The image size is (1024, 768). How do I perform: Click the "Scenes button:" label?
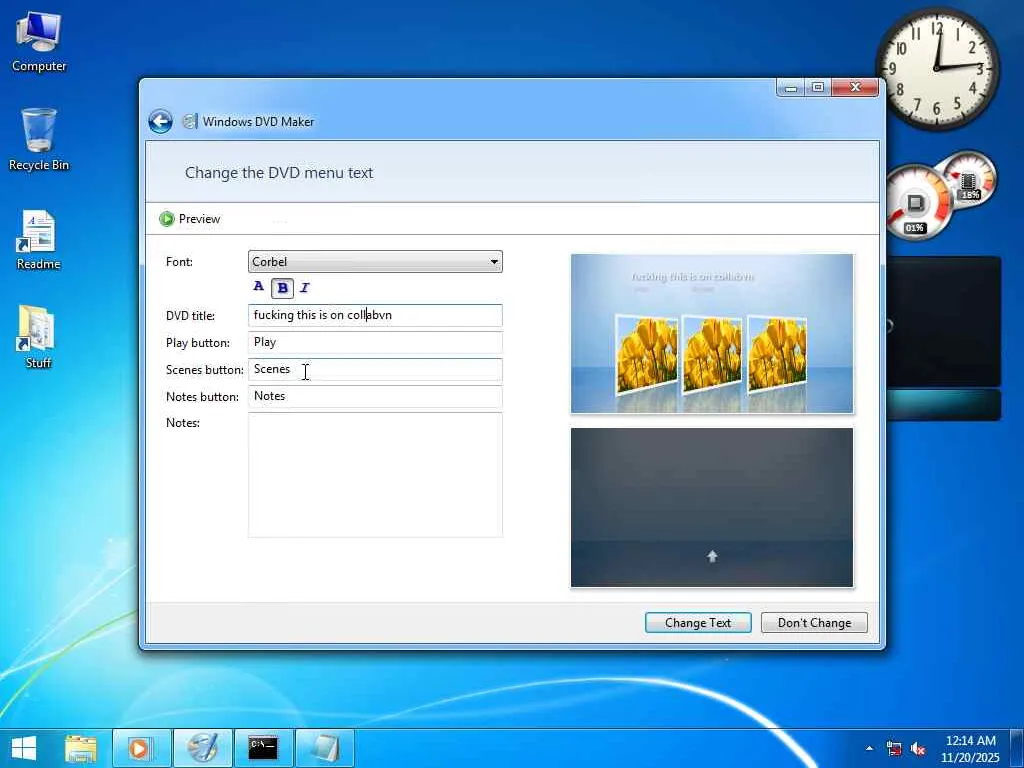[204, 370]
